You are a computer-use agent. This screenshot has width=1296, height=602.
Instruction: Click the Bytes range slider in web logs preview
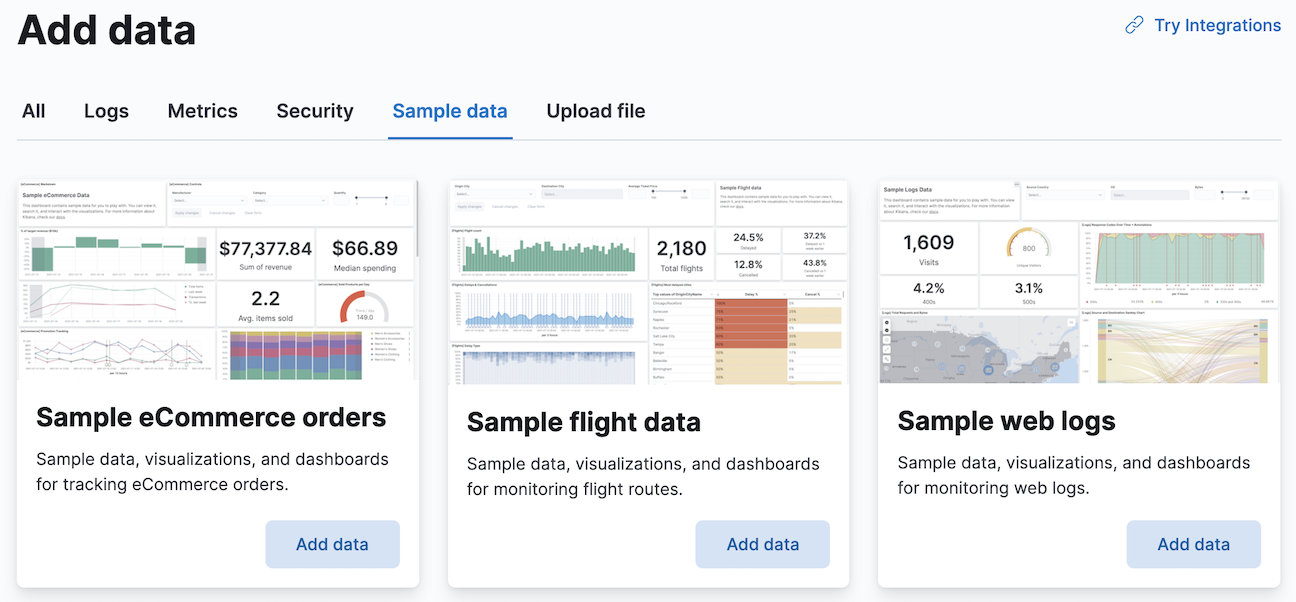1233,192
